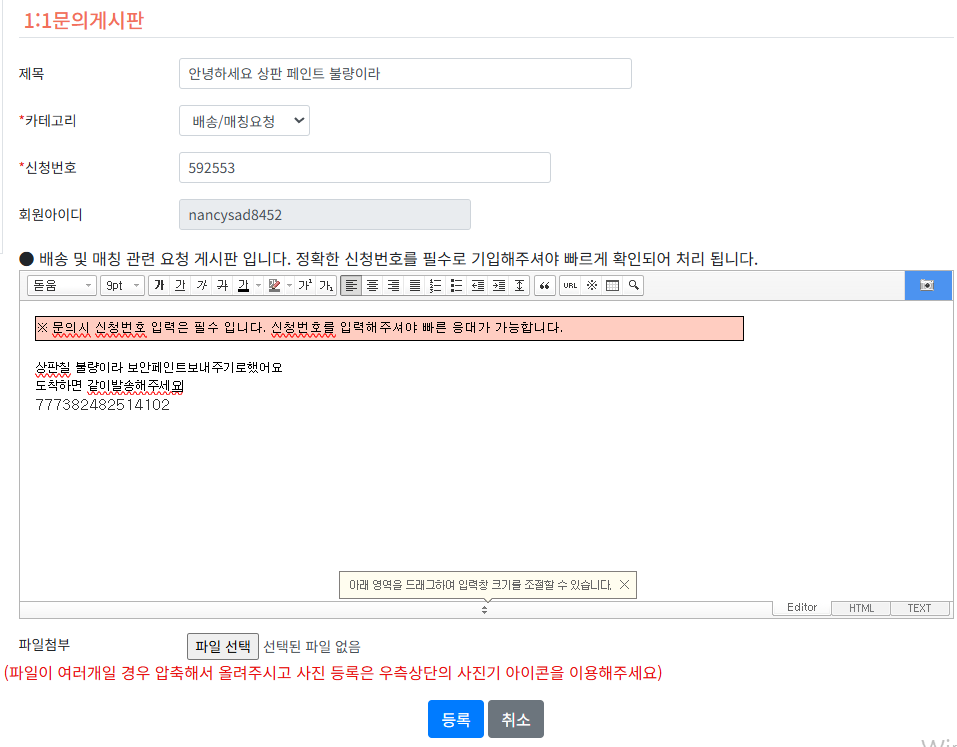Dismiss the resize hint tooltip
Screen dimensions: 957x747
pos(625,585)
